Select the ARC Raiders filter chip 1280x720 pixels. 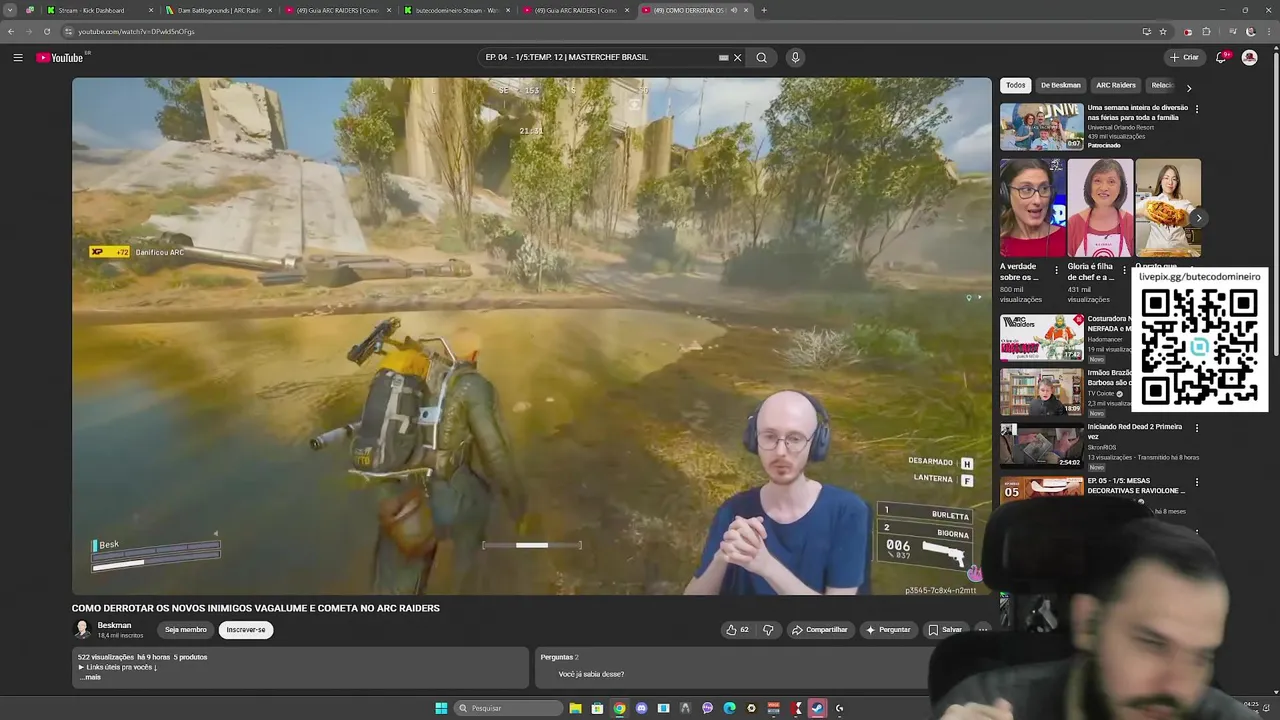(x=1115, y=85)
